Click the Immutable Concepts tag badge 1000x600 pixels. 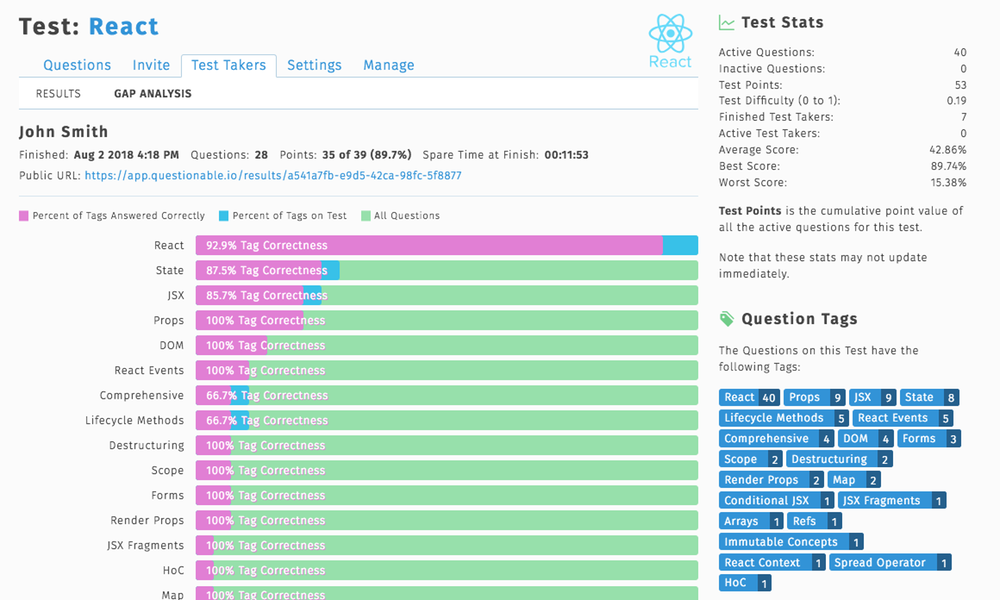click(x=791, y=542)
